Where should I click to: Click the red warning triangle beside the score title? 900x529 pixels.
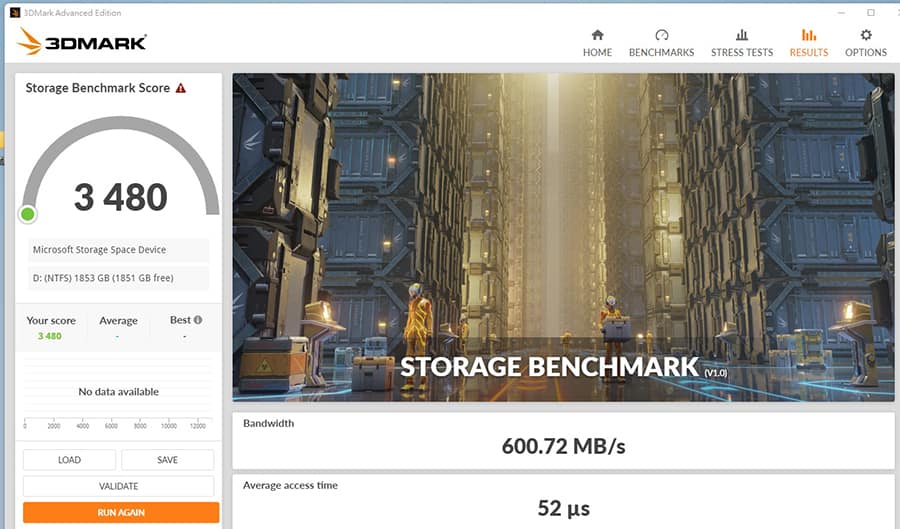tap(181, 88)
